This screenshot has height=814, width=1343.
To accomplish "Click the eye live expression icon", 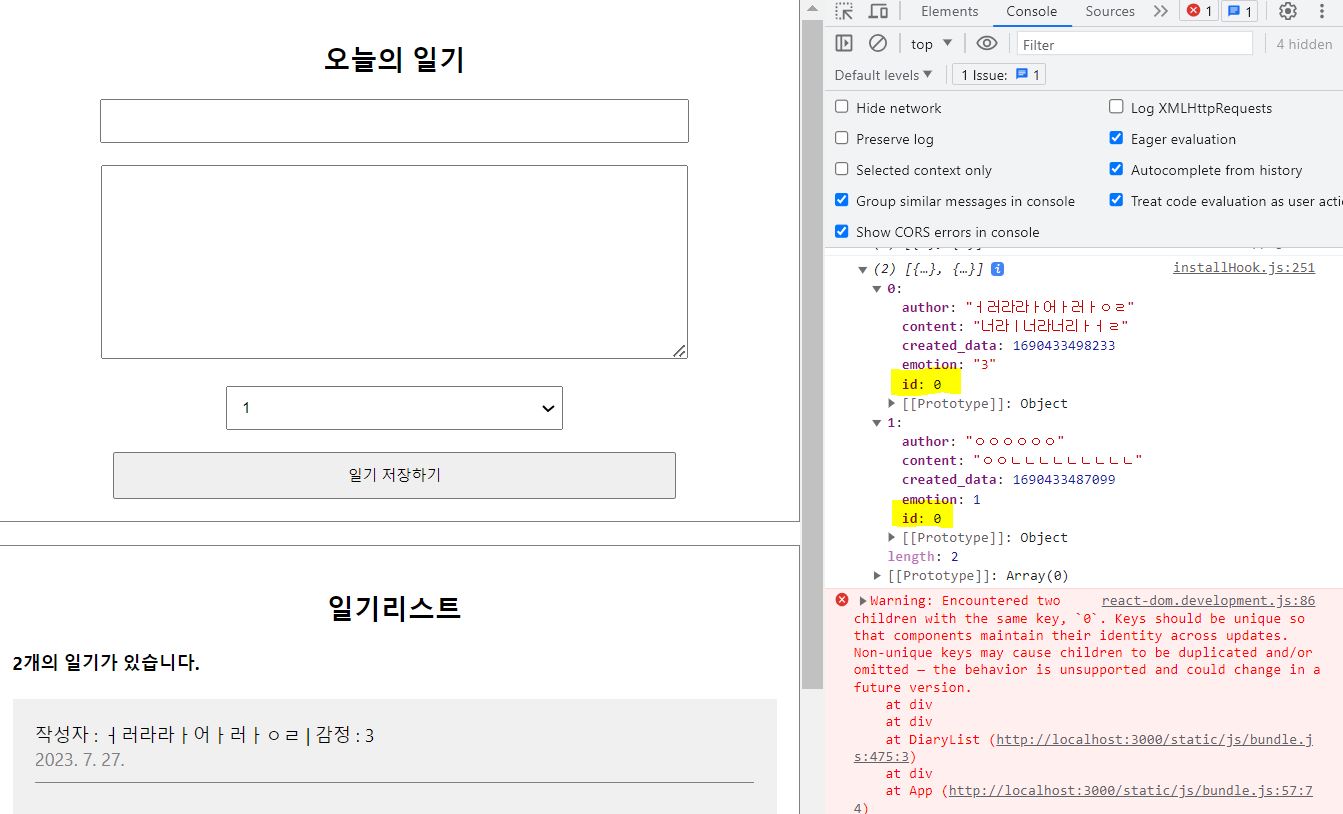I will click(987, 43).
